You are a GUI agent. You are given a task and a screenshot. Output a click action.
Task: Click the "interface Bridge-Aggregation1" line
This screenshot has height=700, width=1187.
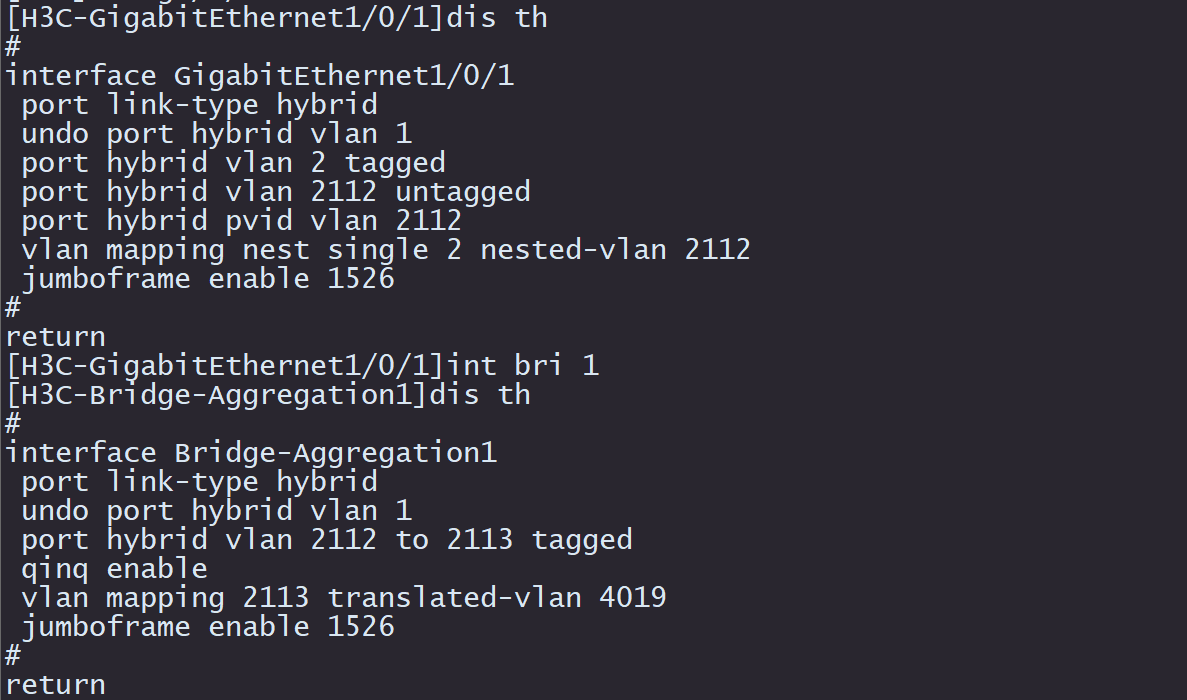(x=251, y=453)
